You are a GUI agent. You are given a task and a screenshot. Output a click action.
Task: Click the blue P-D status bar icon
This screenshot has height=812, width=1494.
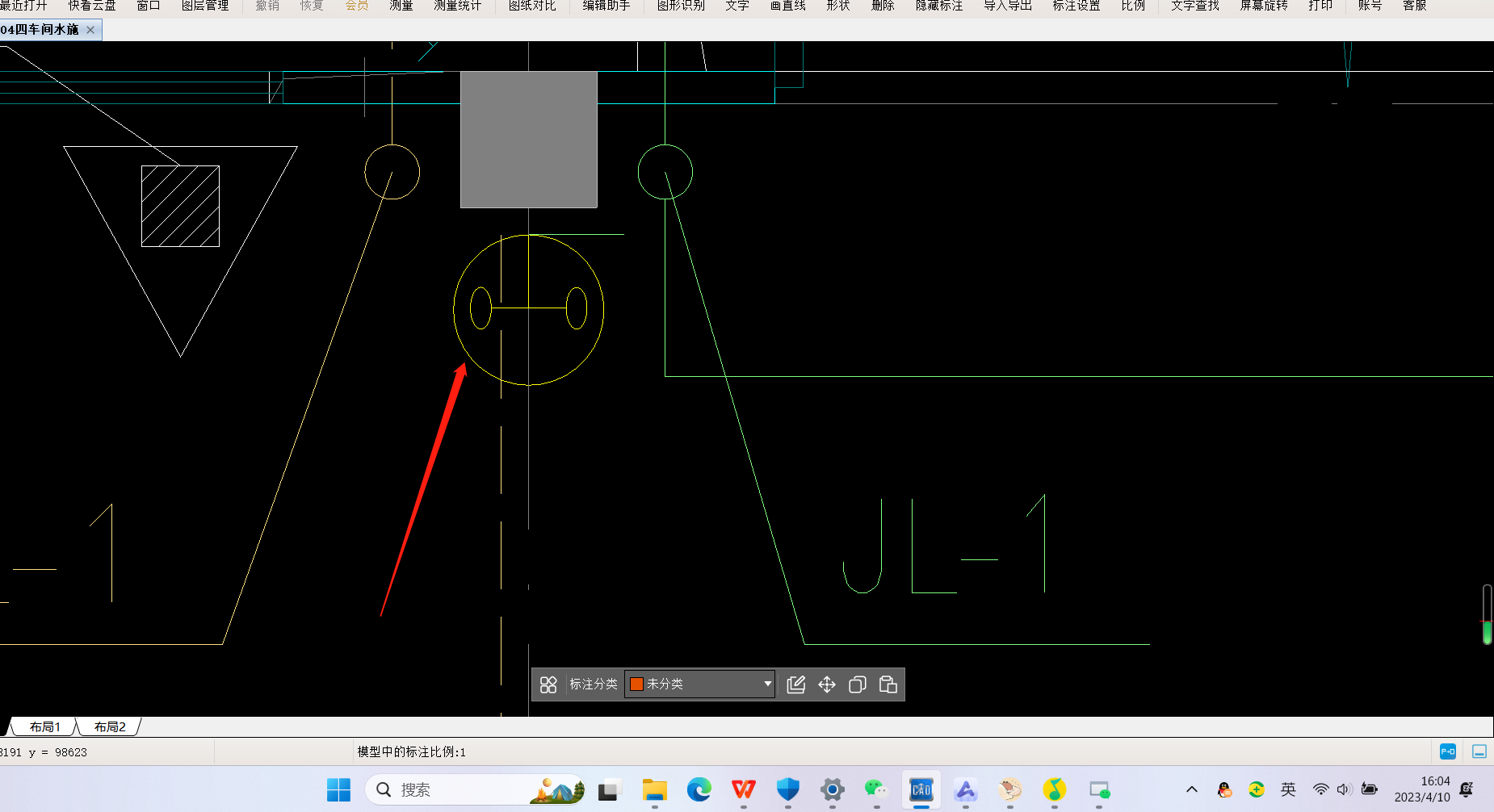(1448, 751)
